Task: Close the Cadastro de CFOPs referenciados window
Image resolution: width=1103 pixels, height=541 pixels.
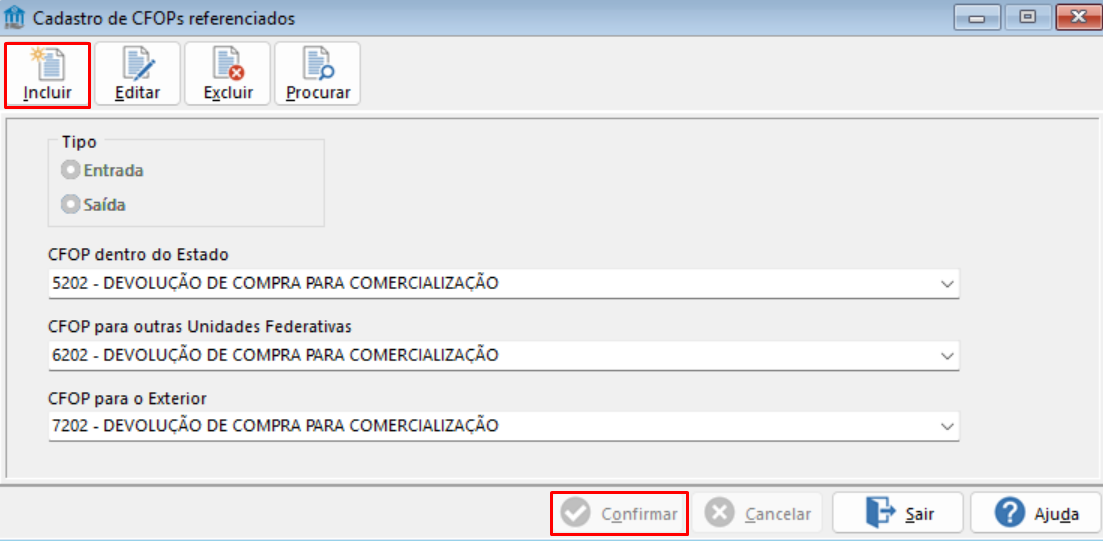Action: coord(1077,18)
